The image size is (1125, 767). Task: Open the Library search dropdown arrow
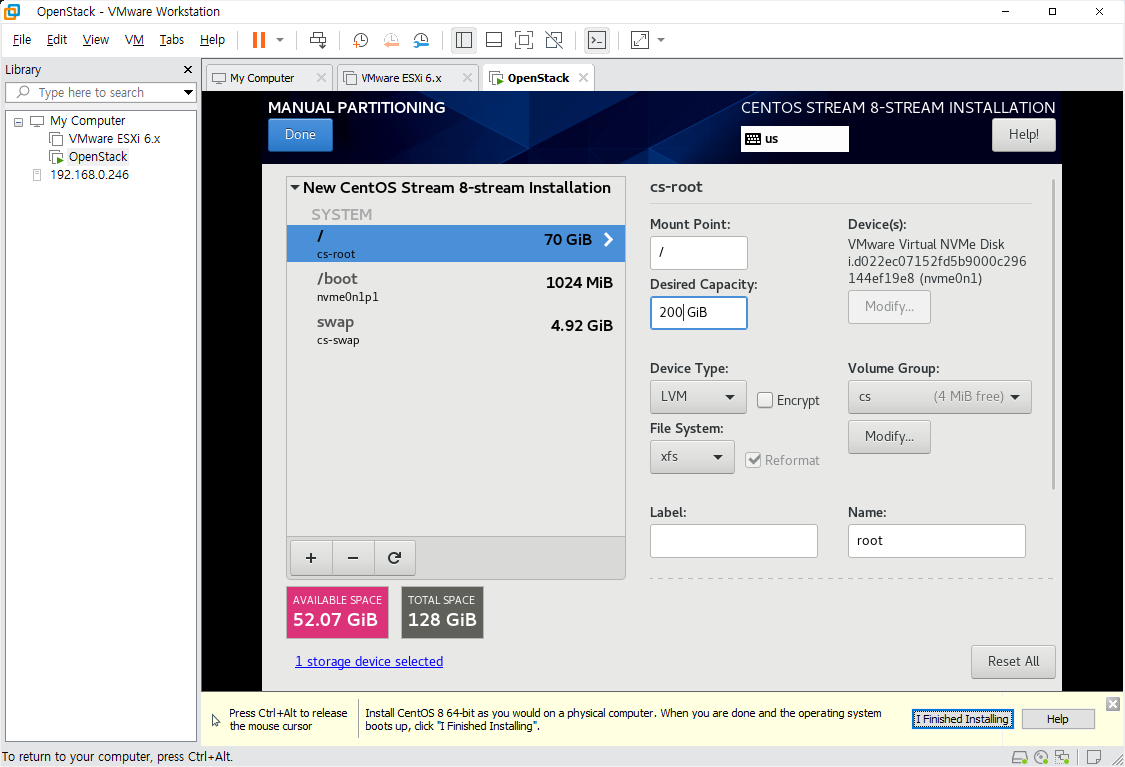click(188, 93)
